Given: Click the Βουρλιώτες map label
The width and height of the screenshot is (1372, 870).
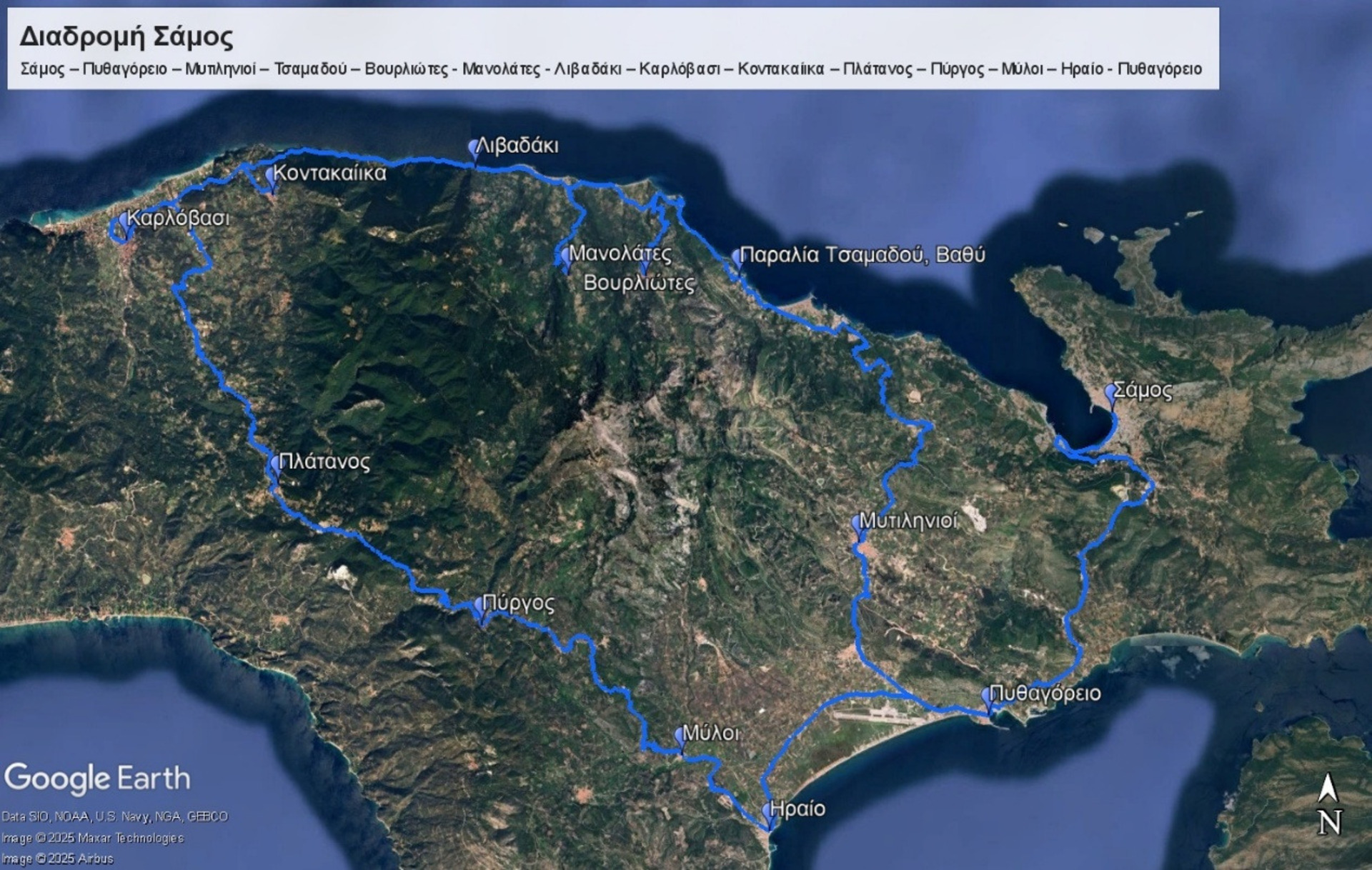Looking at the screenshot, I should 639,283.
